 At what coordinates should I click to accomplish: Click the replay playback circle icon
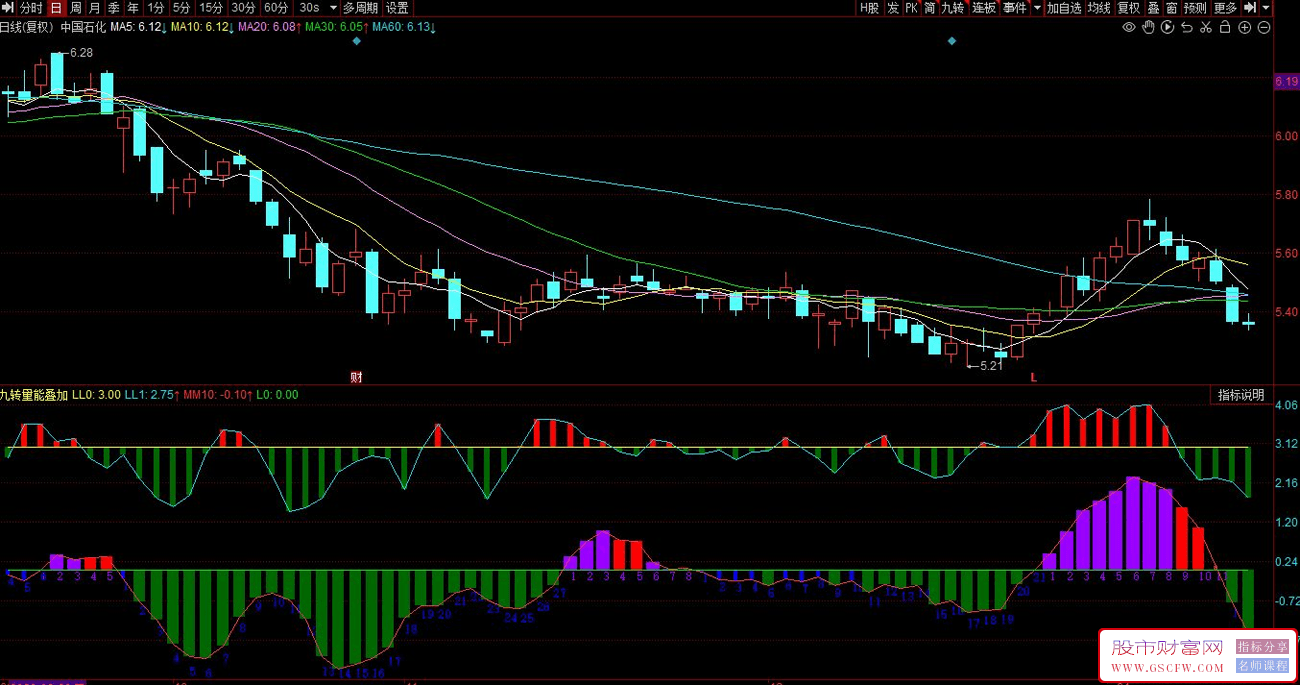[x=1168, y=27]
